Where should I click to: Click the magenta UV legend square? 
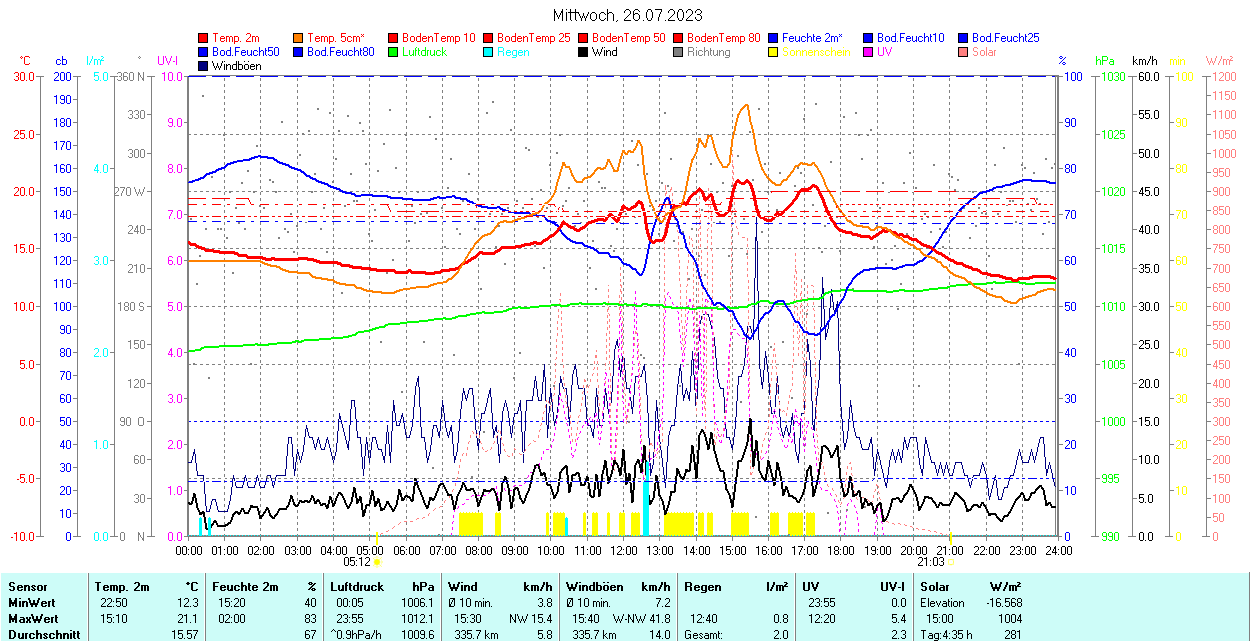click(x=869, y=52)
